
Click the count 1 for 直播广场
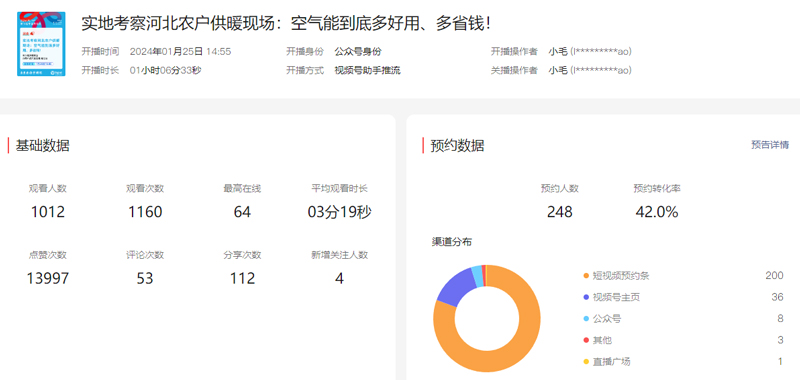pos(781,361)
